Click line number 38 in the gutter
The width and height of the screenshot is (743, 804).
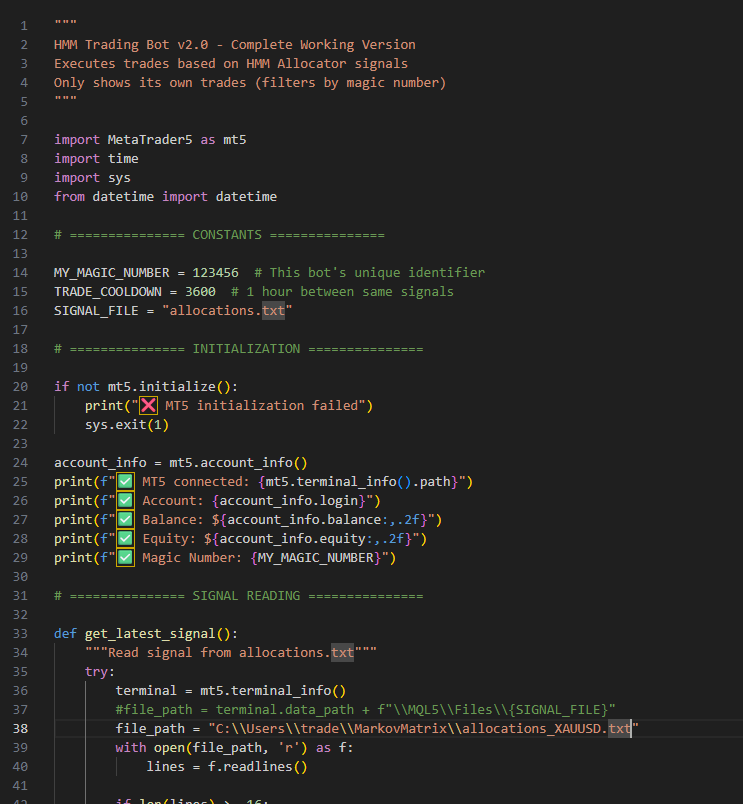click(x=20, y=729)
